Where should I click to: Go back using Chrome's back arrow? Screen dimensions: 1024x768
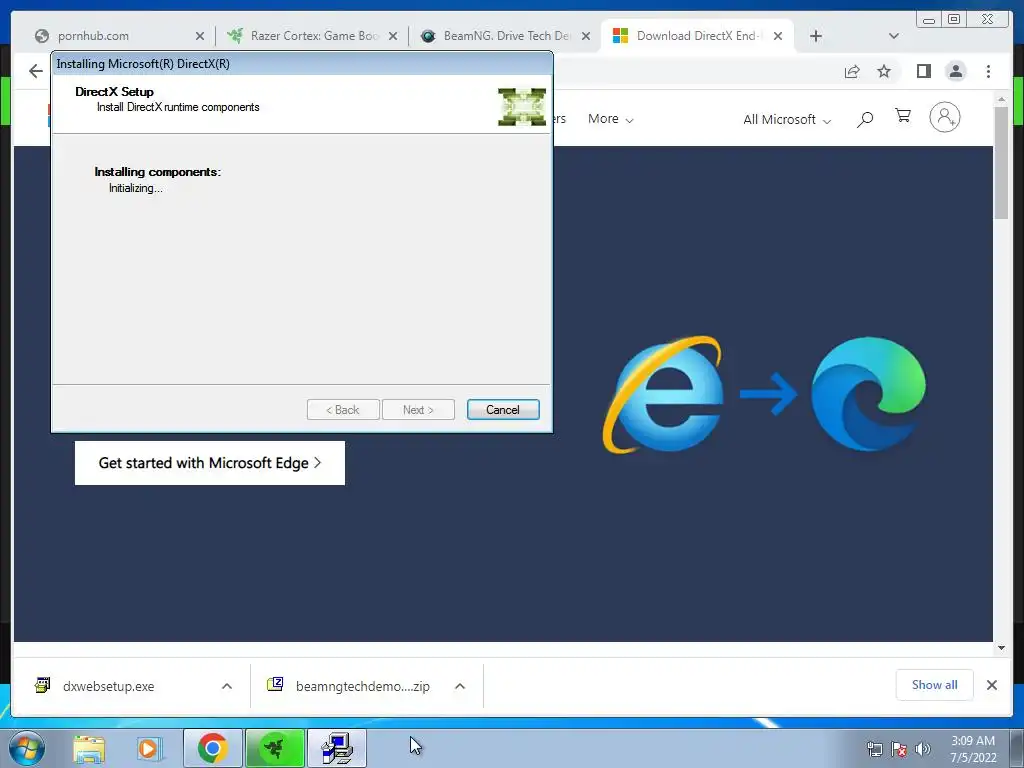click(x=35, y=71)
